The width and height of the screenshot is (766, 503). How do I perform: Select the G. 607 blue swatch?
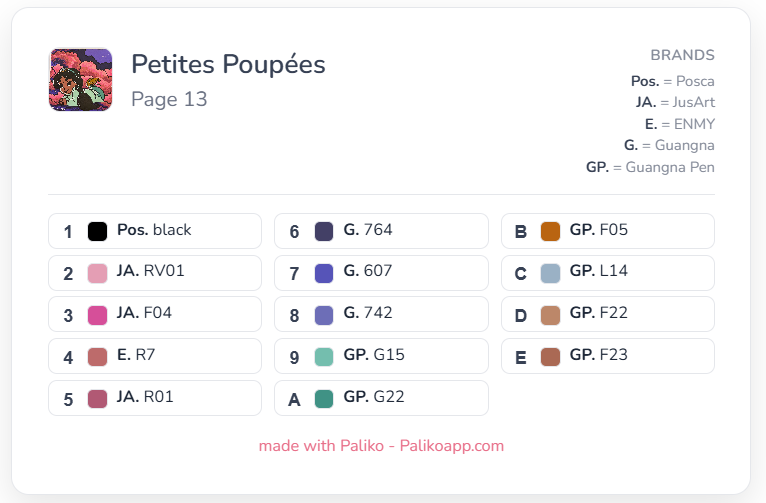(324, 273)
